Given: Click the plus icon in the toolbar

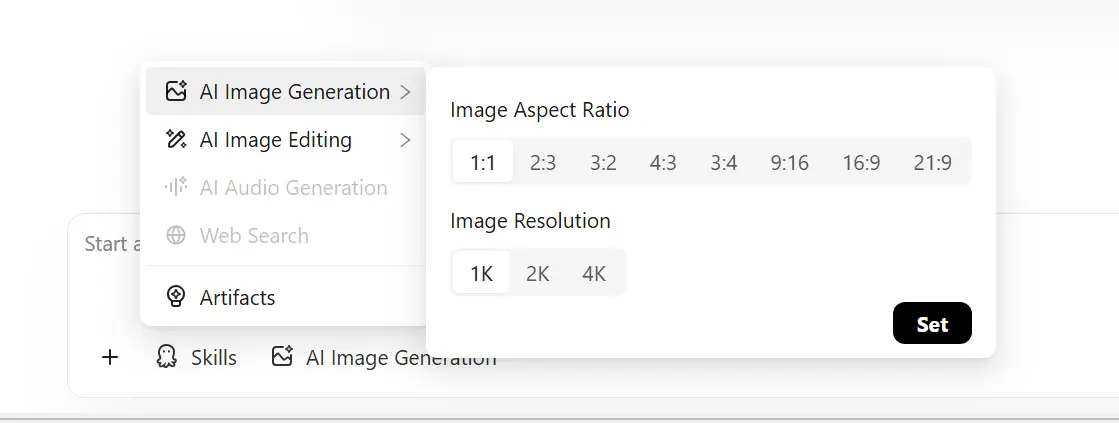Looking at the screenshot, I should click(x=110, y=357).
